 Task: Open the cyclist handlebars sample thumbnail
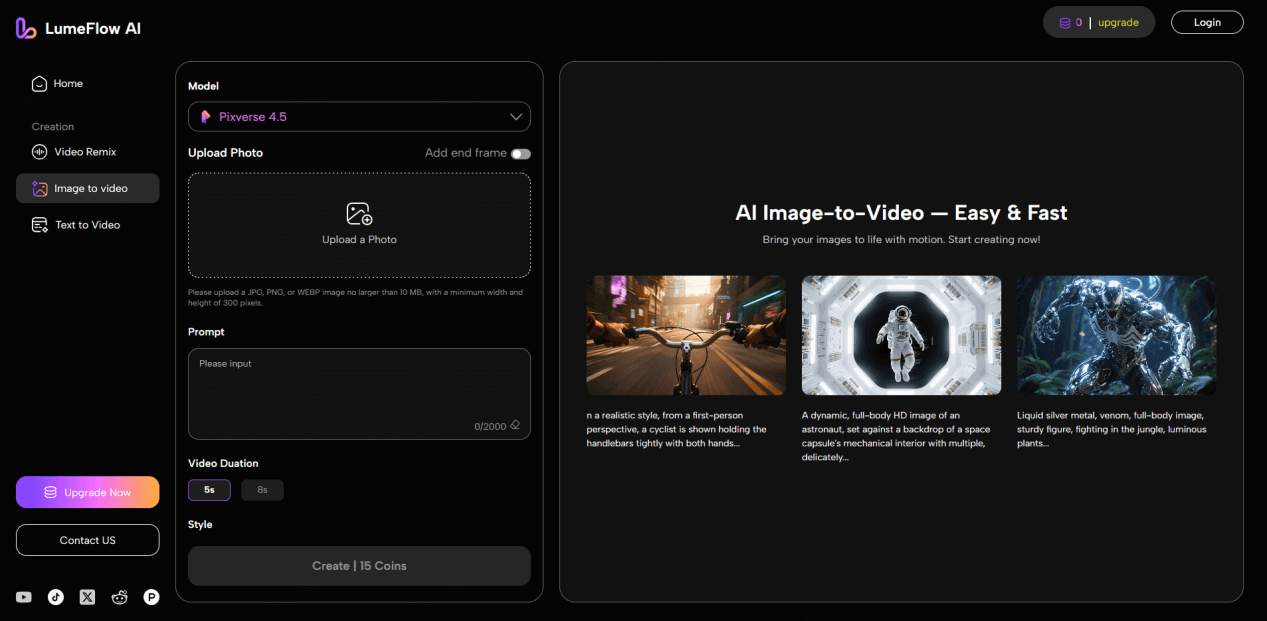[686, 335]
